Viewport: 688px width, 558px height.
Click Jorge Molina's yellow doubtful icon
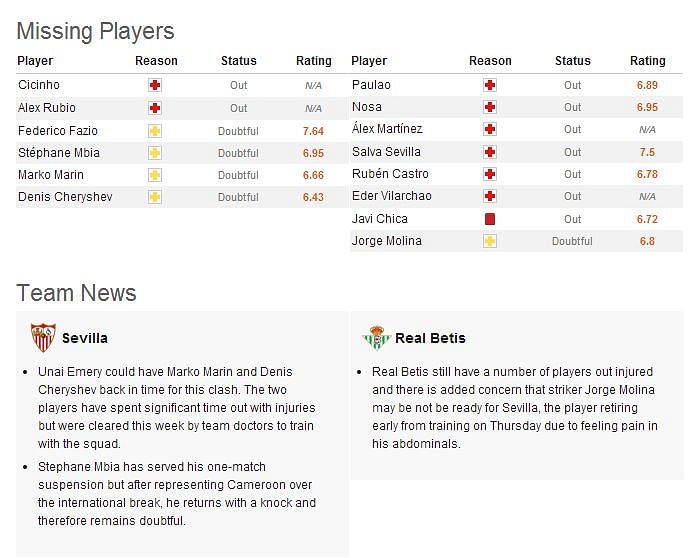click(x=490, y=241)
